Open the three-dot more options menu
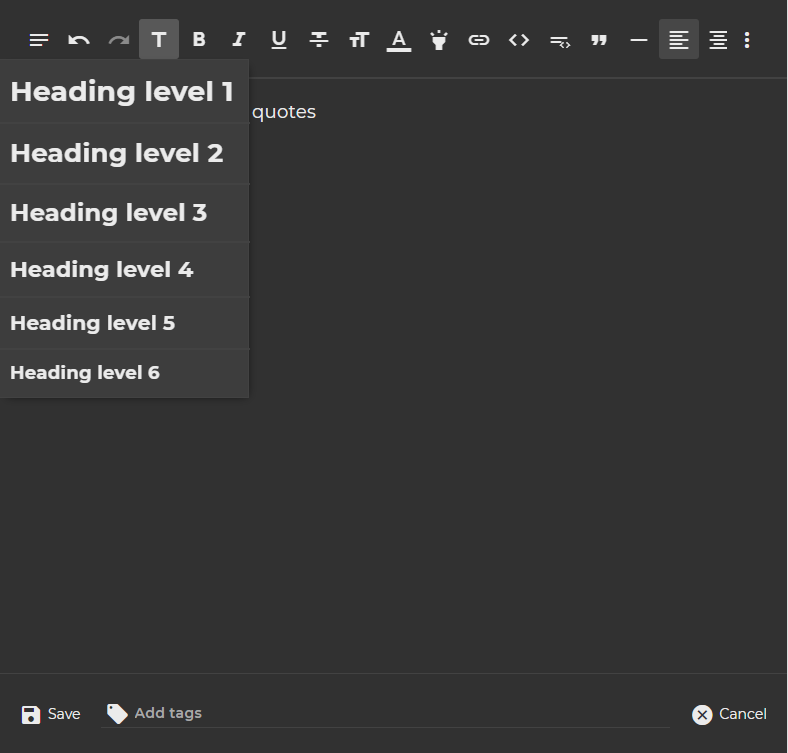This screenshot has height=753, width=788. (747, 40)
